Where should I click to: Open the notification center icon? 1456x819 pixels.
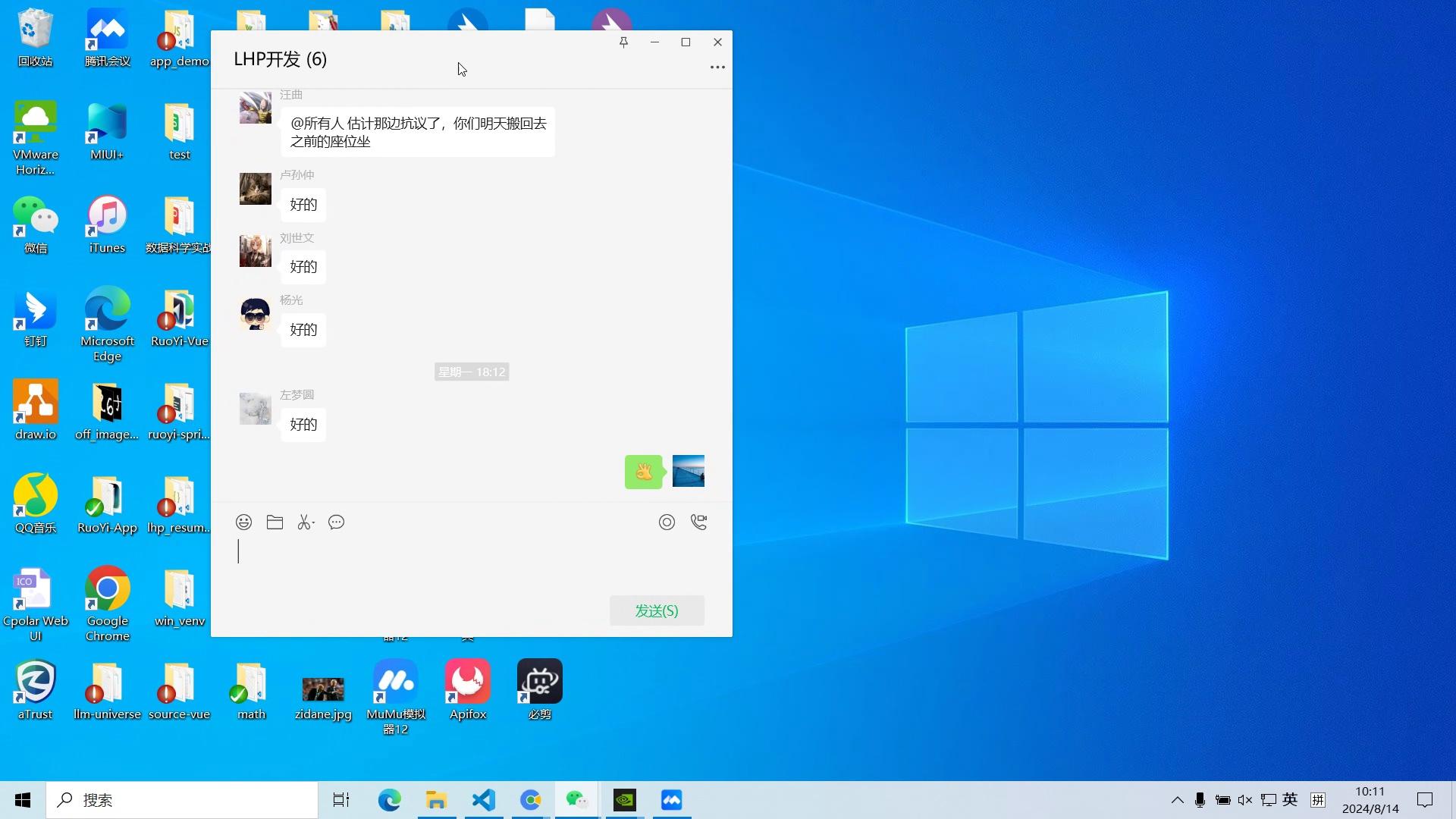coord(1425,800)
